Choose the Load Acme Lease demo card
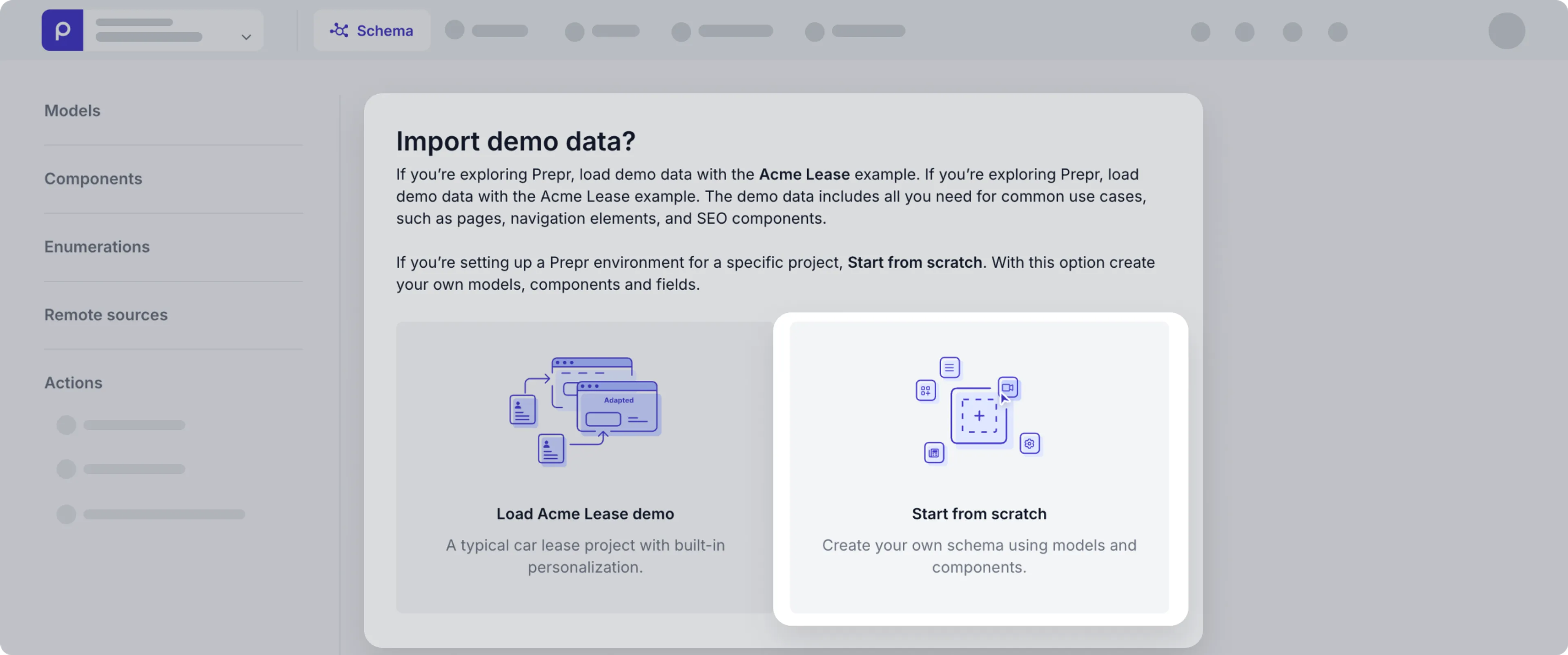Image resolution: width=1568 pixels, height=655 pixels. click(584, 514)
